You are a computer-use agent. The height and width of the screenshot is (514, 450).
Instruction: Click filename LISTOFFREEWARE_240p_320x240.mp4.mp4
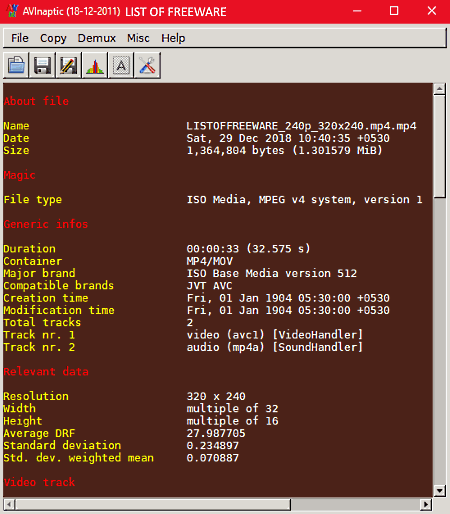pyautogui.click(x=301, y=126)
